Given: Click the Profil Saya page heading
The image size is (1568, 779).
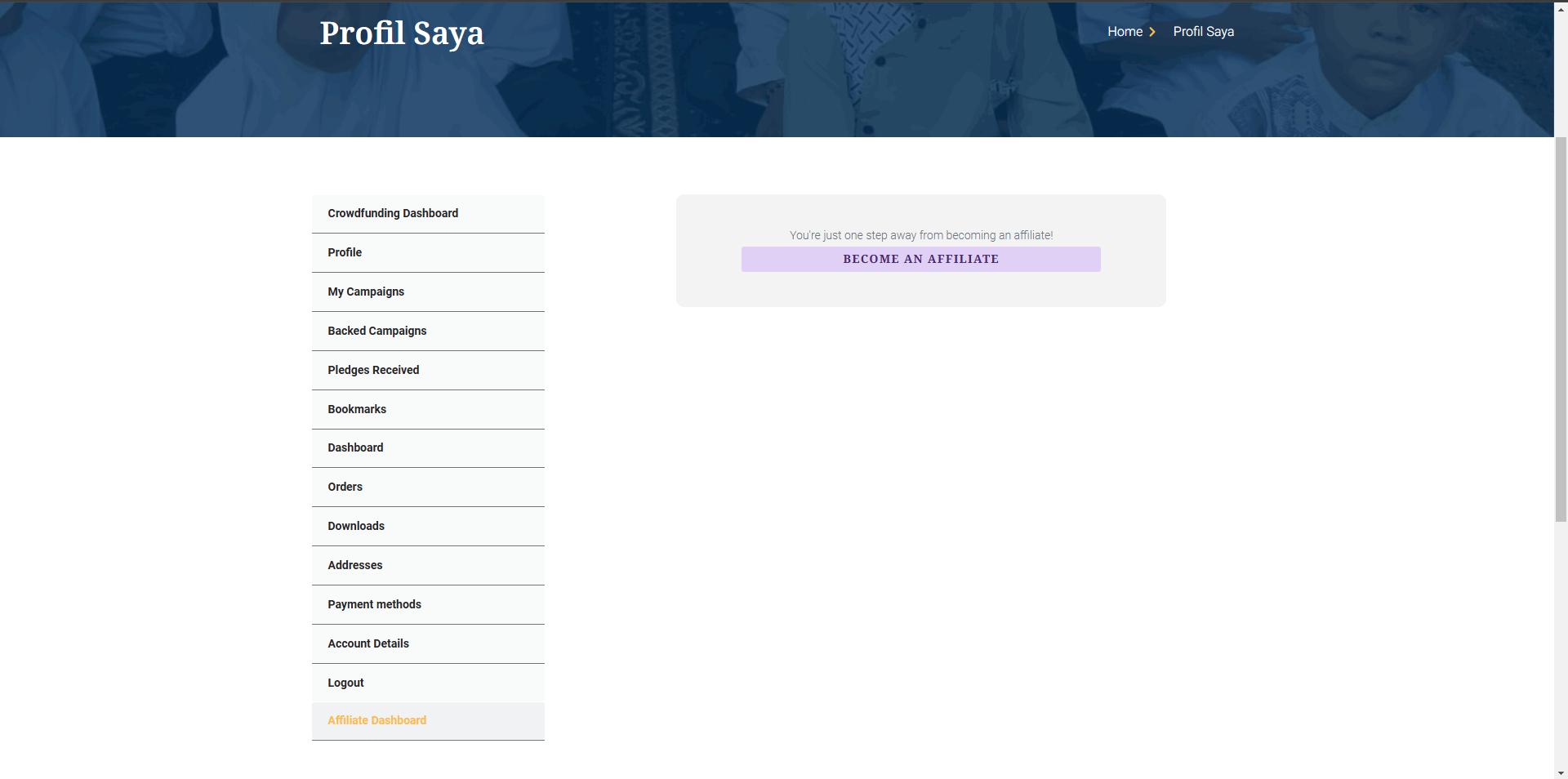Looking at the screenshot, I should pyautogui.click(x=402, y=33).
